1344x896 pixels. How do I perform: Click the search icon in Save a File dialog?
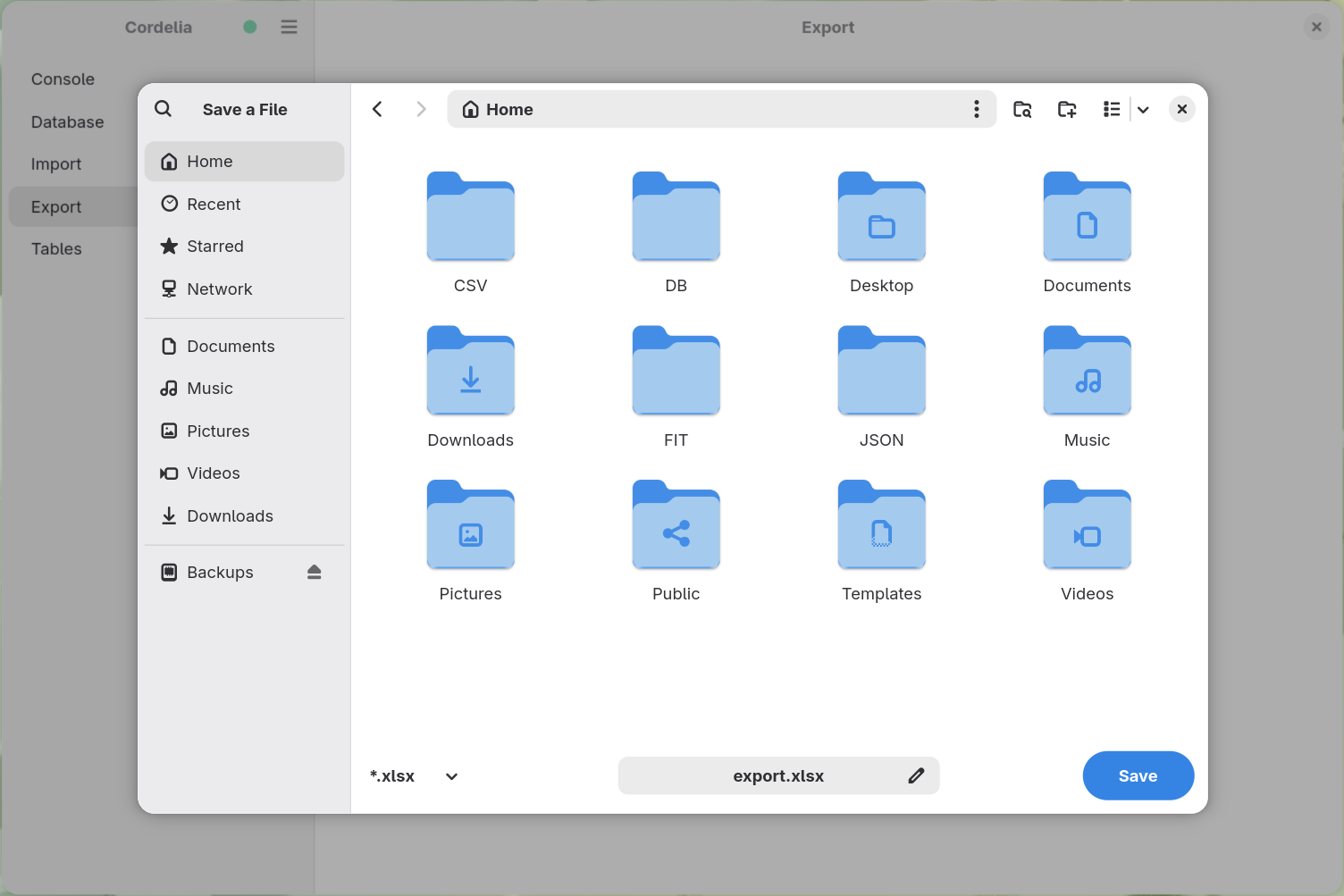pyautogui.click(x=163, y=109)
